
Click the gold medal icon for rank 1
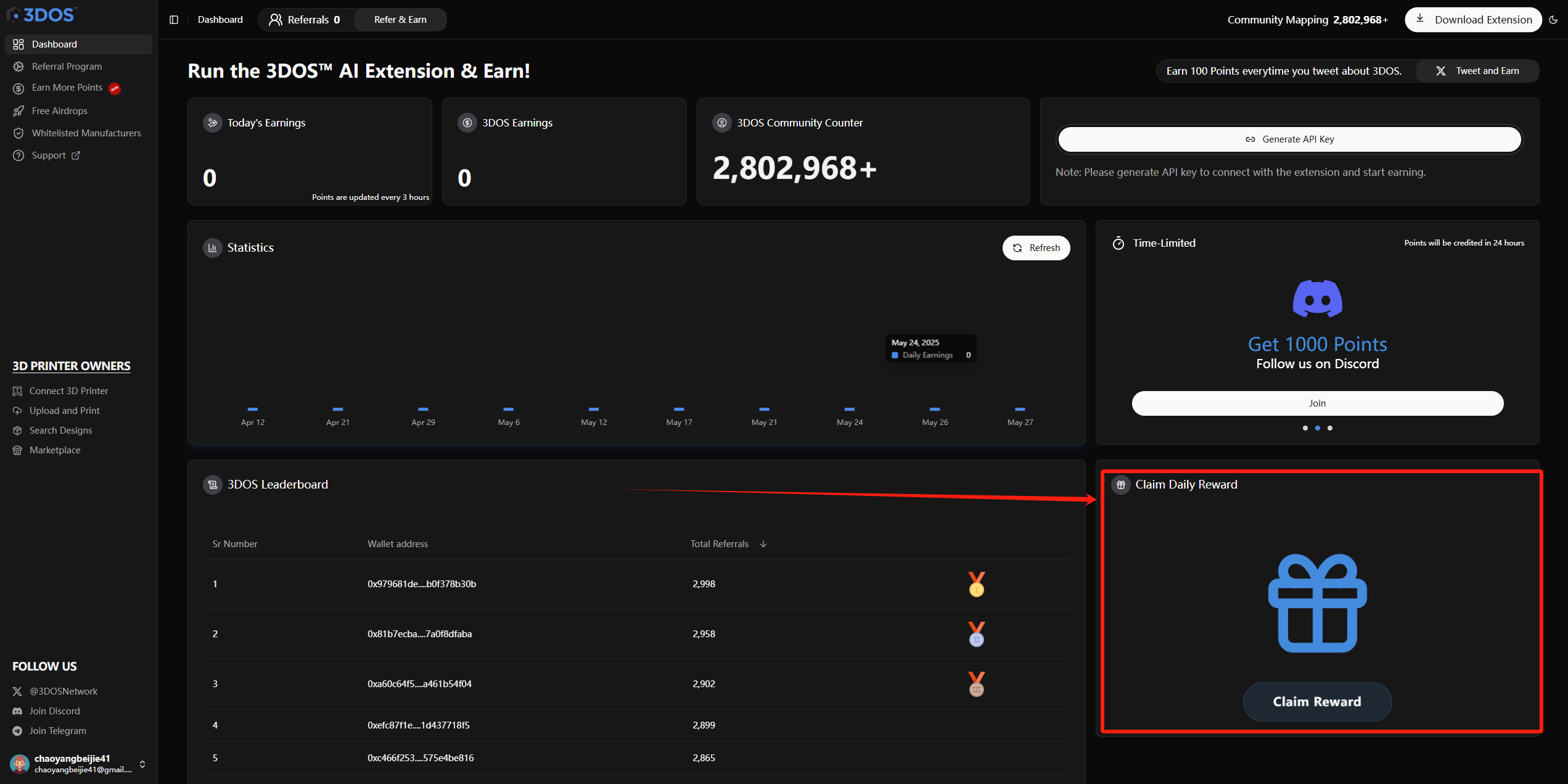tap(977, 584)
